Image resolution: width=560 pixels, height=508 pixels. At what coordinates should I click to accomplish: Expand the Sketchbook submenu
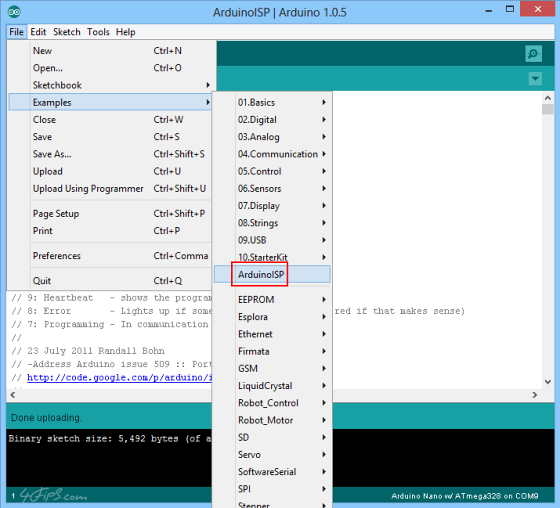[110, 85]
